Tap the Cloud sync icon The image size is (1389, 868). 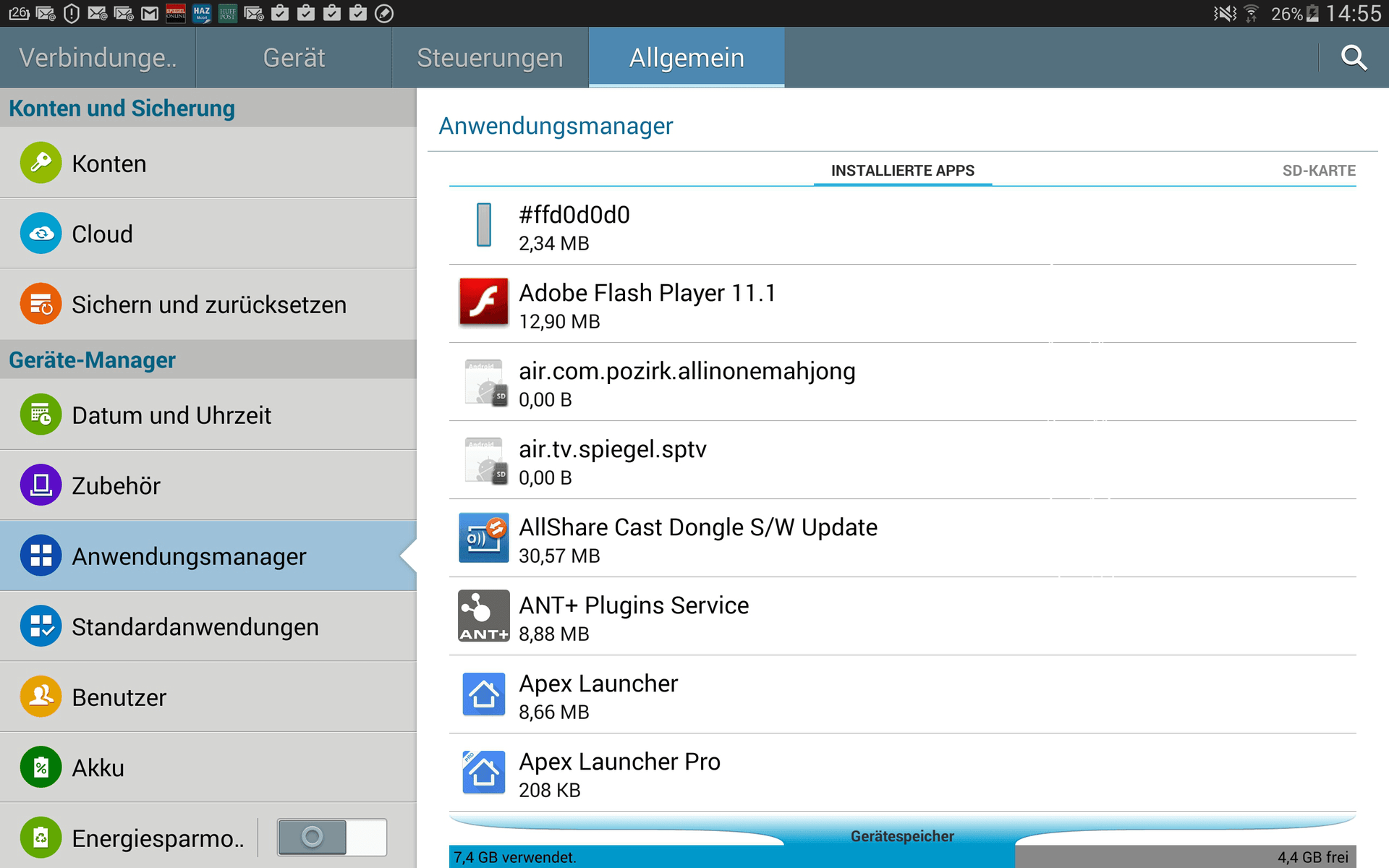[x=41, y=233]
